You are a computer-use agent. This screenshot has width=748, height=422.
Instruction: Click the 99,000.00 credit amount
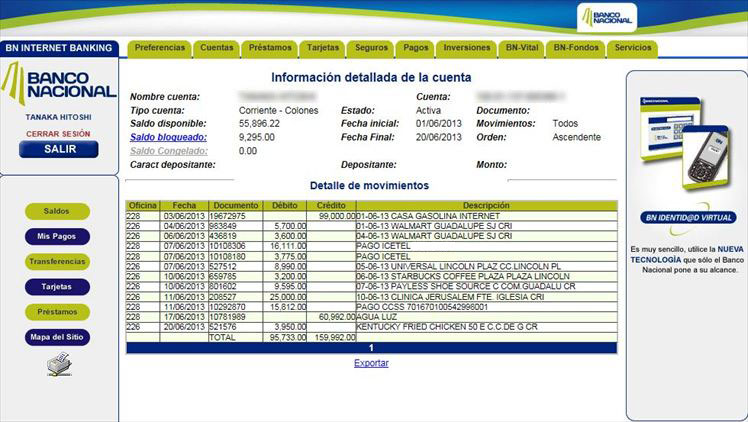[337, 216]
